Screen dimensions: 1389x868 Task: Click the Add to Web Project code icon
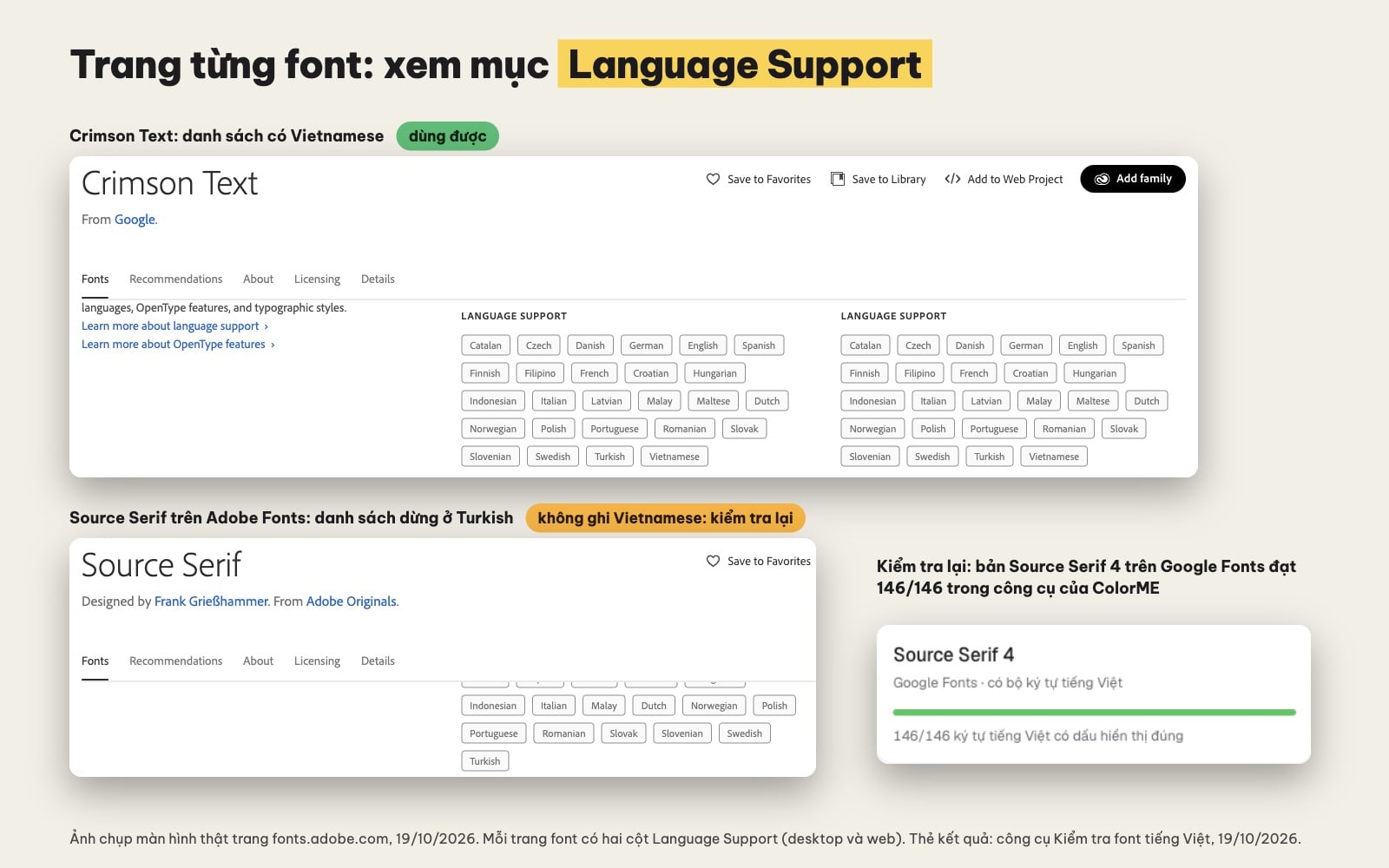(x=952, y=179)
